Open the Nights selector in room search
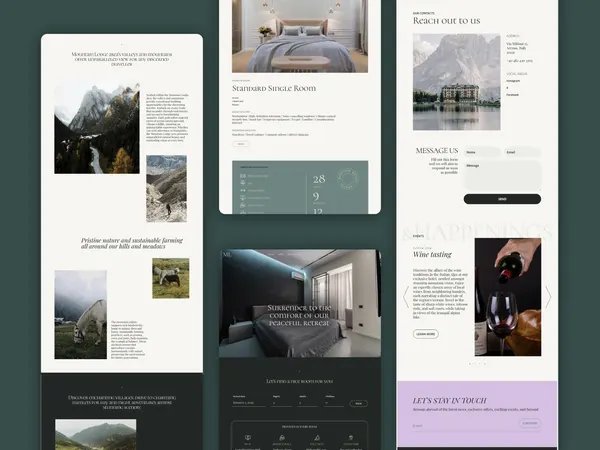This screenshot has height=450, width=600. pos(282,401)
